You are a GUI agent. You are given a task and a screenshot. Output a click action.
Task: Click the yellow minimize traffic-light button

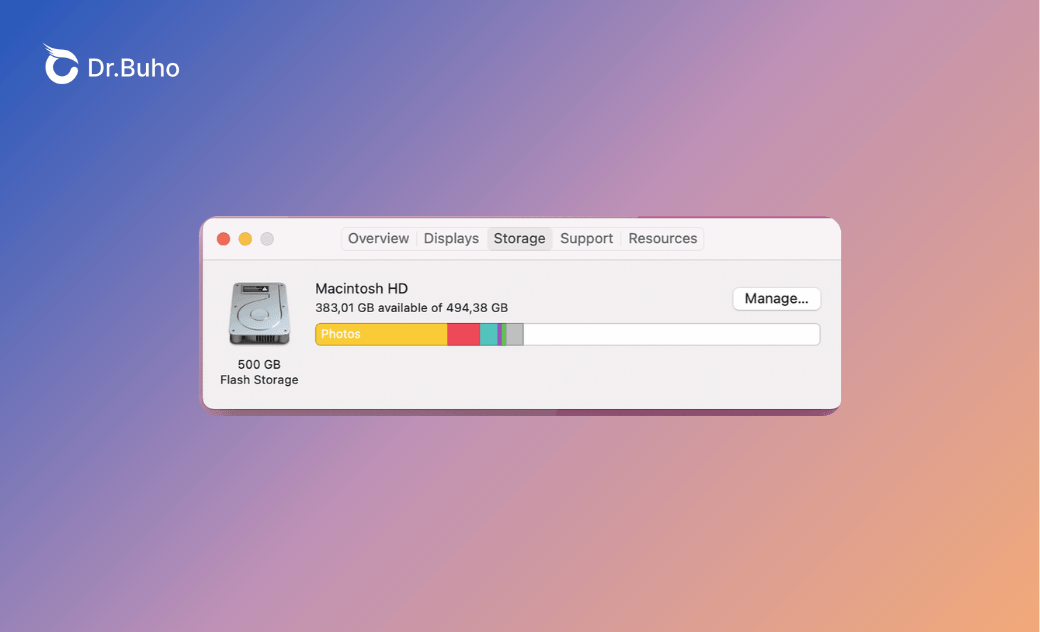244,239
